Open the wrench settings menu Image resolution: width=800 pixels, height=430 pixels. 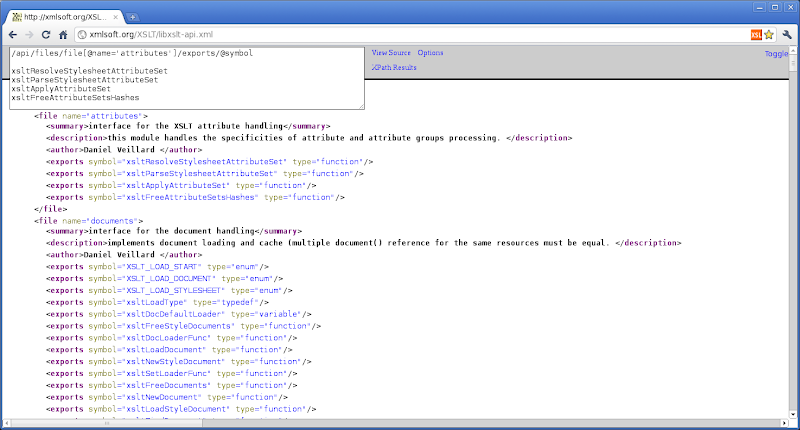(787, 35)
